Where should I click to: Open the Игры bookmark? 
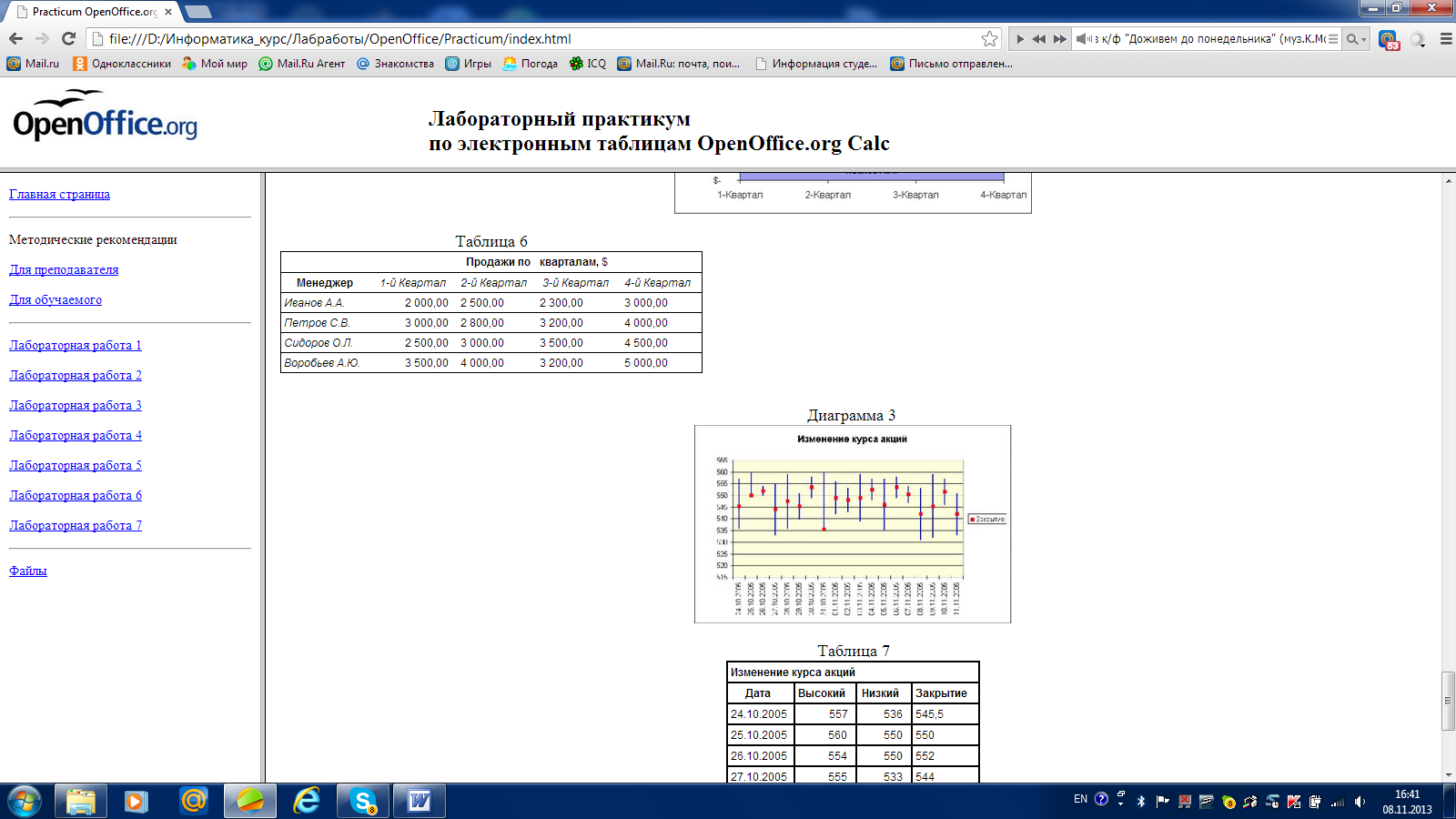(x=468, y=64)
